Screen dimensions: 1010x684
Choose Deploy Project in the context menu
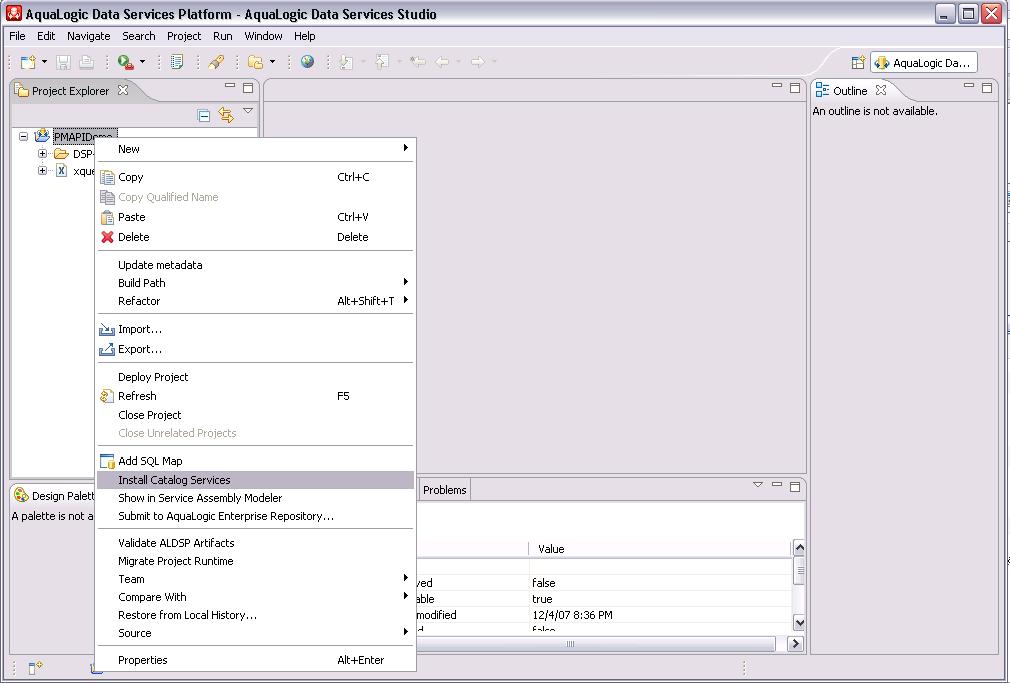(153, 377)
